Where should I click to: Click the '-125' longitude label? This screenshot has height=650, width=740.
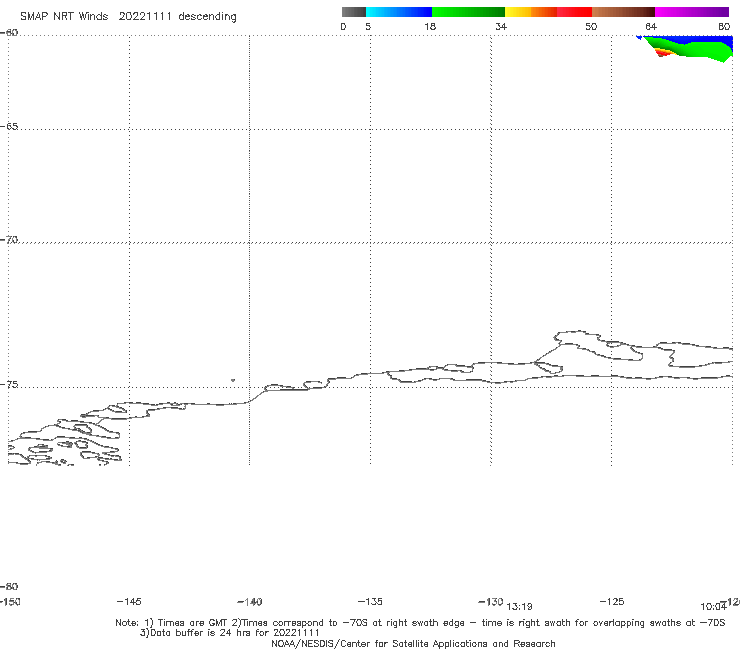tap(612, 602)
